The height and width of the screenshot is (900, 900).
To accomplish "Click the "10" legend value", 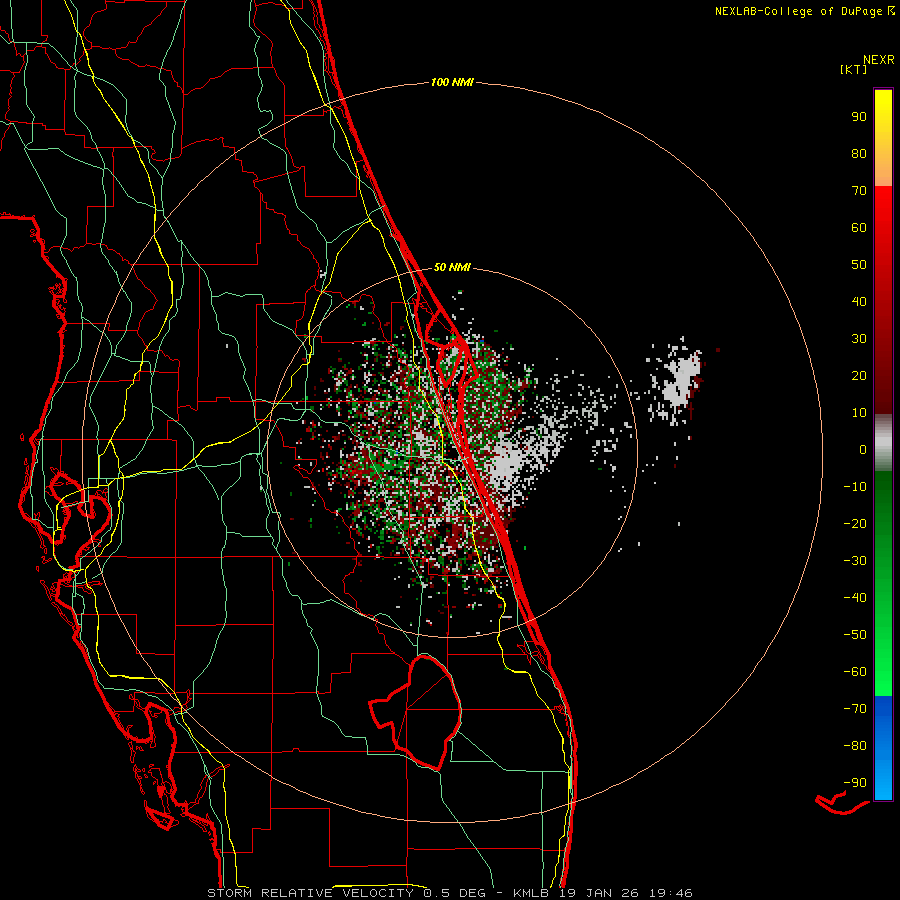I will tap(859, 413).
